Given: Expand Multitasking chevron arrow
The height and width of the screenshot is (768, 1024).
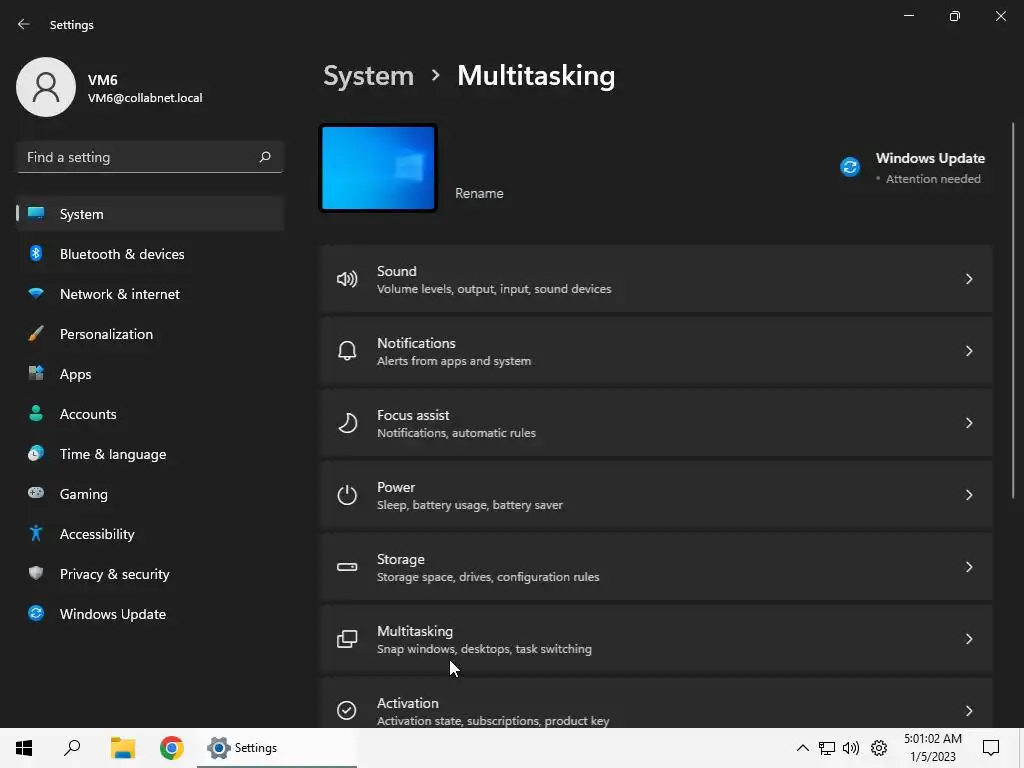Looking at the screenshot, I should (969, 639).
